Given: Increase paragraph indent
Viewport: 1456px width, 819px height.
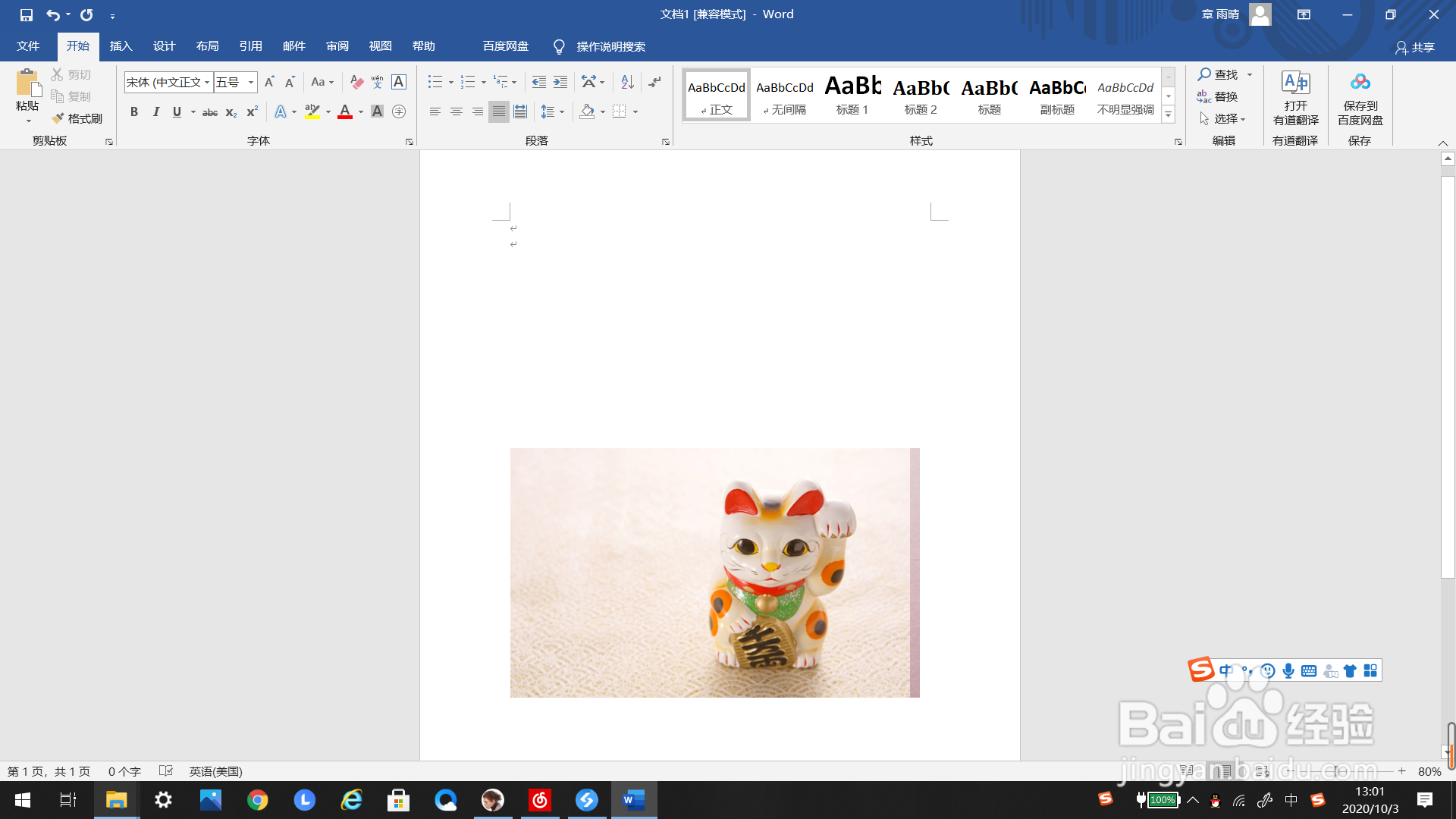Looking at the screenshot, I should click(560, 82).
